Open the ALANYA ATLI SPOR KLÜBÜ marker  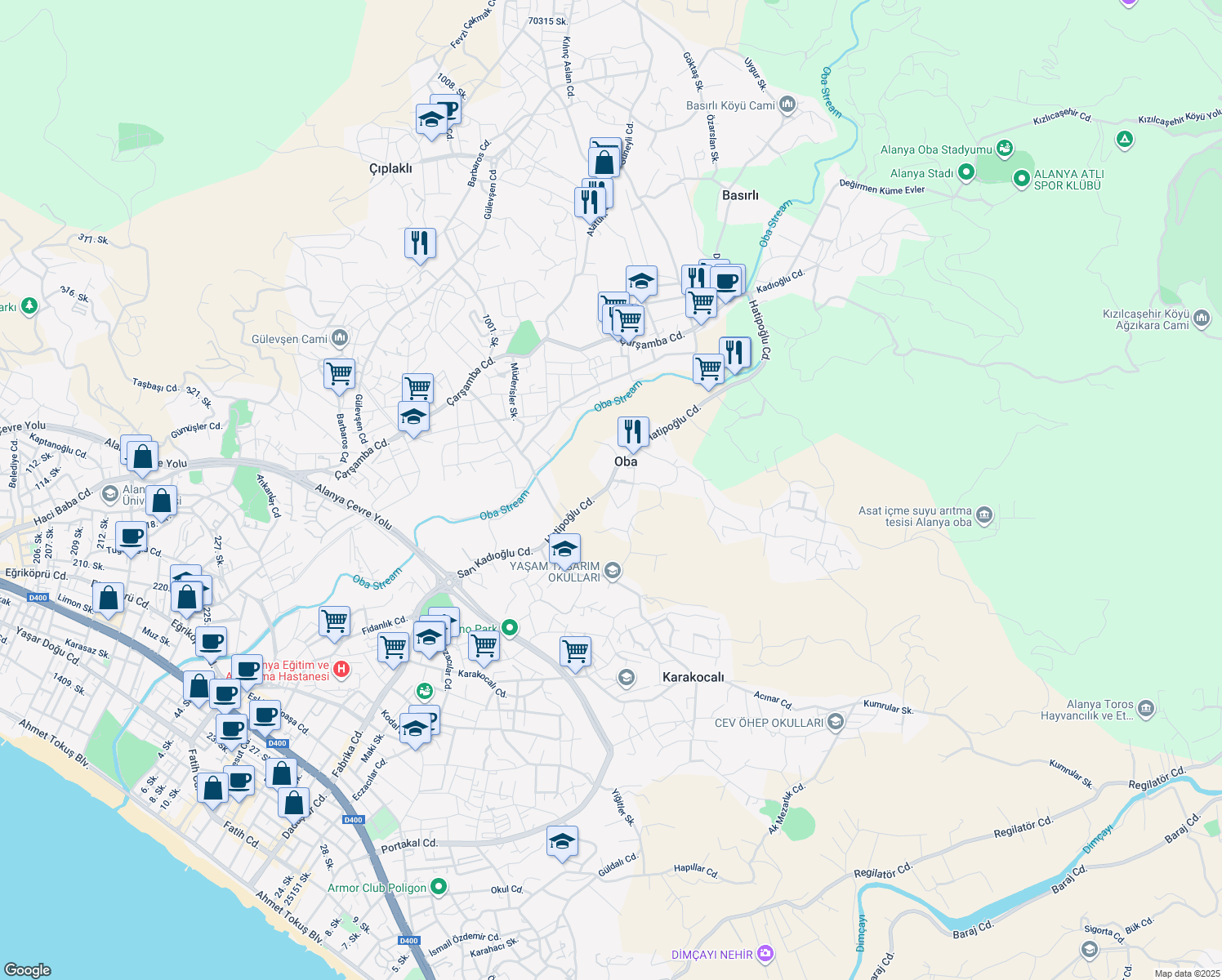[x=1021, y=178]
